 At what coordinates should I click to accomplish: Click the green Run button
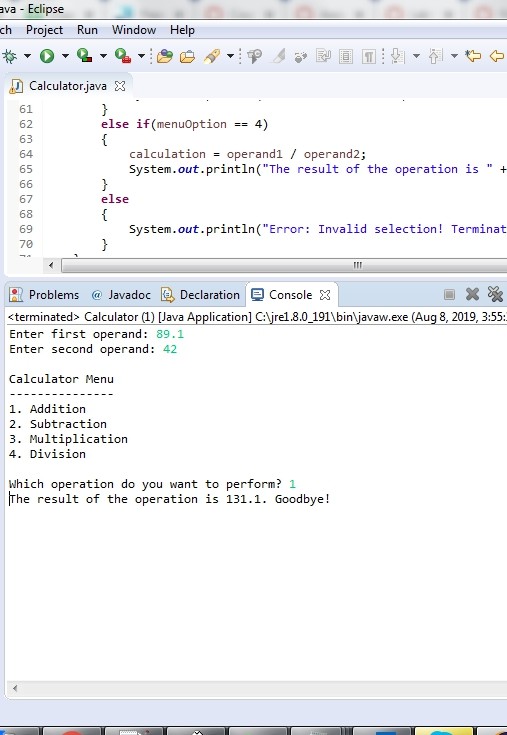click(x=46, y=56)
